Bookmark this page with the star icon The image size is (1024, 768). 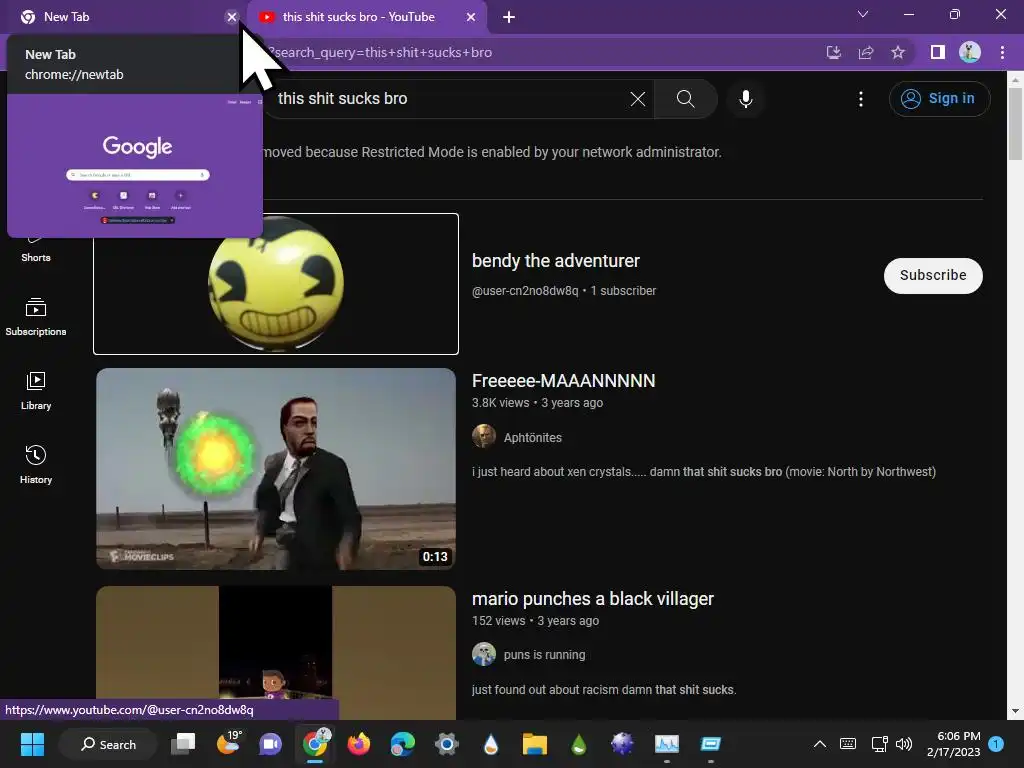[898, 52]
